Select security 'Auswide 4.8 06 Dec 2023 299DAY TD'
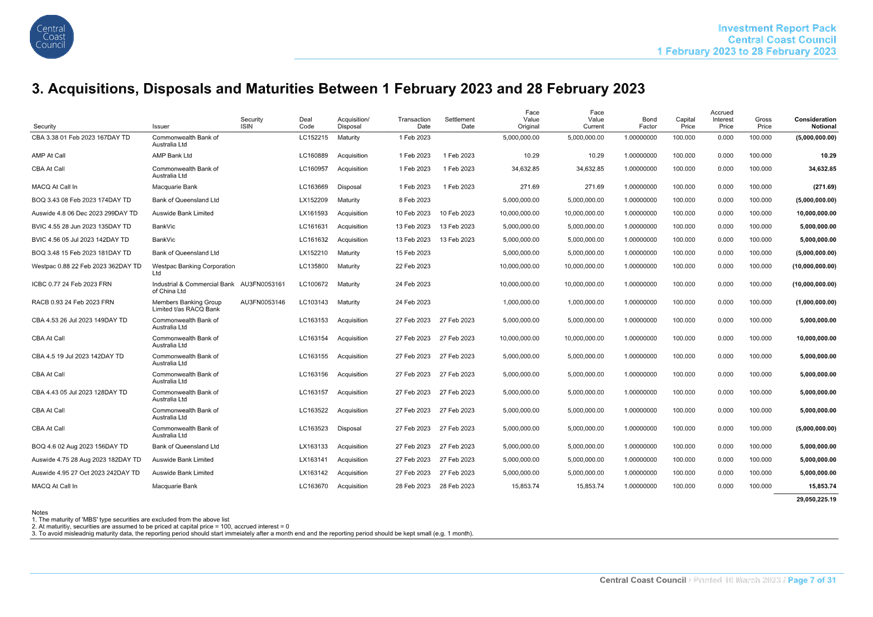The image size is (873, 617). click(85, 213)
